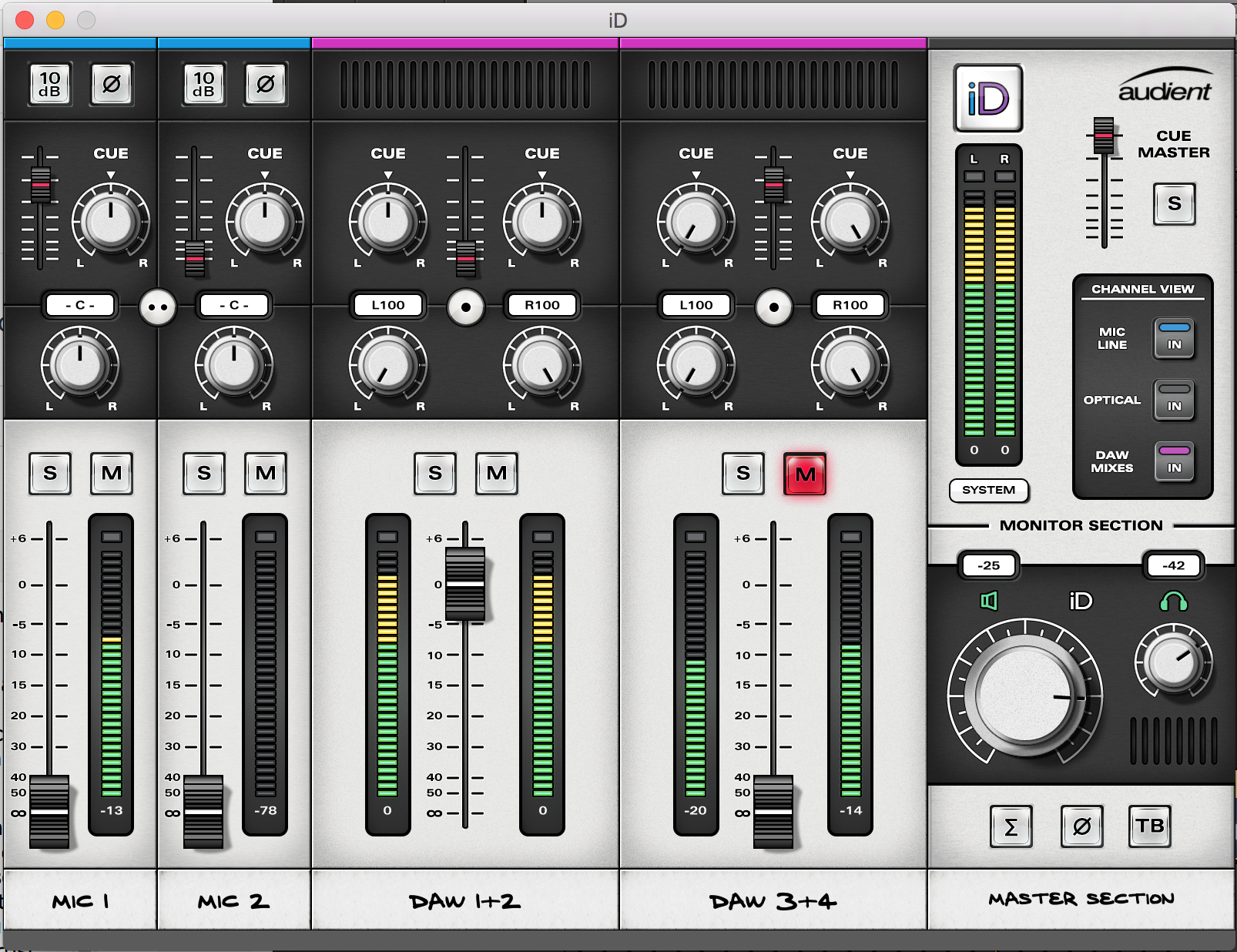Mute the Mic 2 channel
The image size is (1237, 952).
click(x=266, y=473)
